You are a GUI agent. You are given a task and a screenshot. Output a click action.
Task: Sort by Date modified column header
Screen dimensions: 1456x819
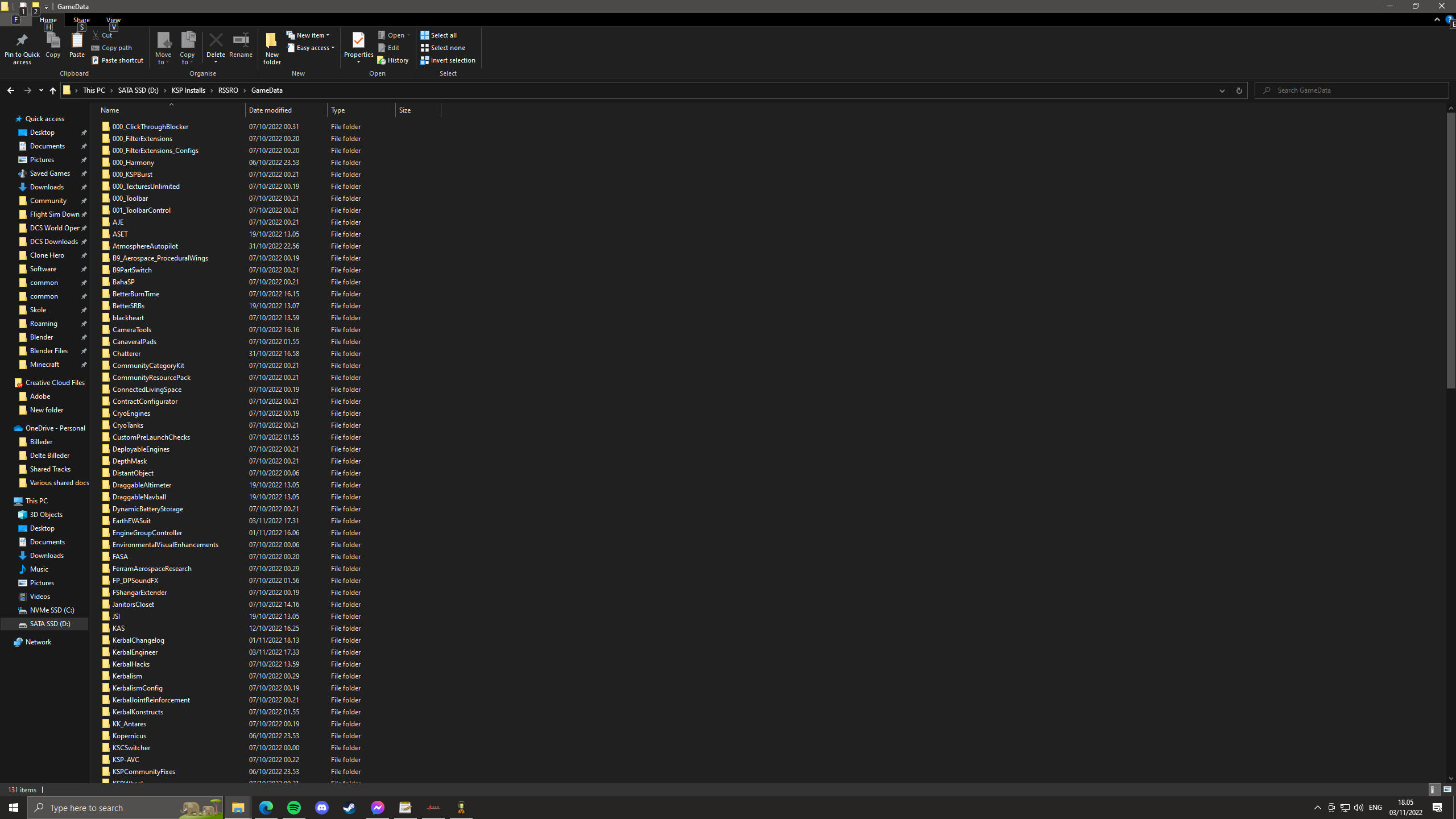click(x=270, y=110)
